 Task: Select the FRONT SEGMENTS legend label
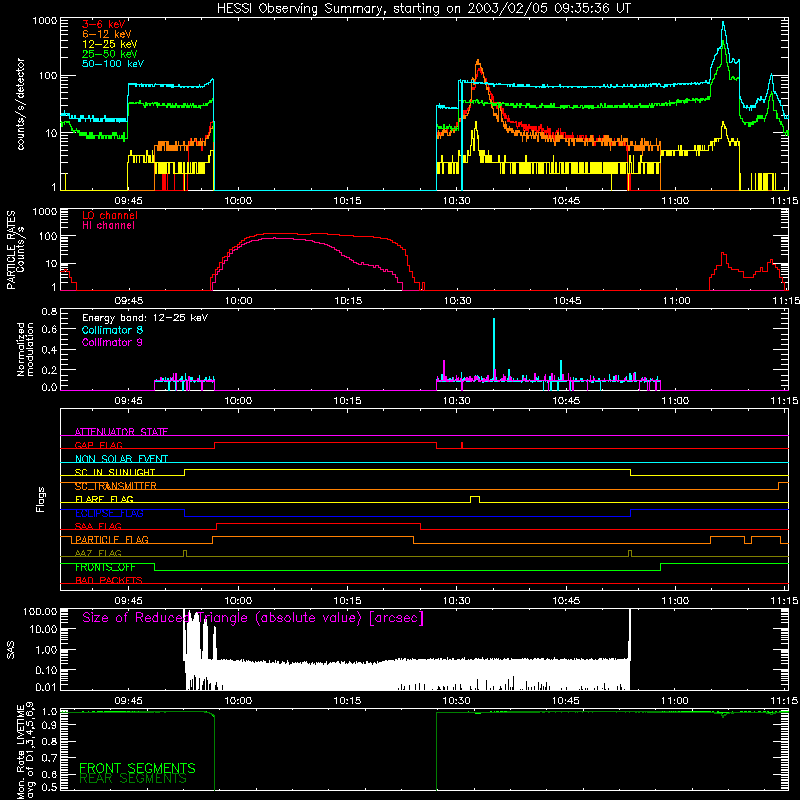pos(137,768)
